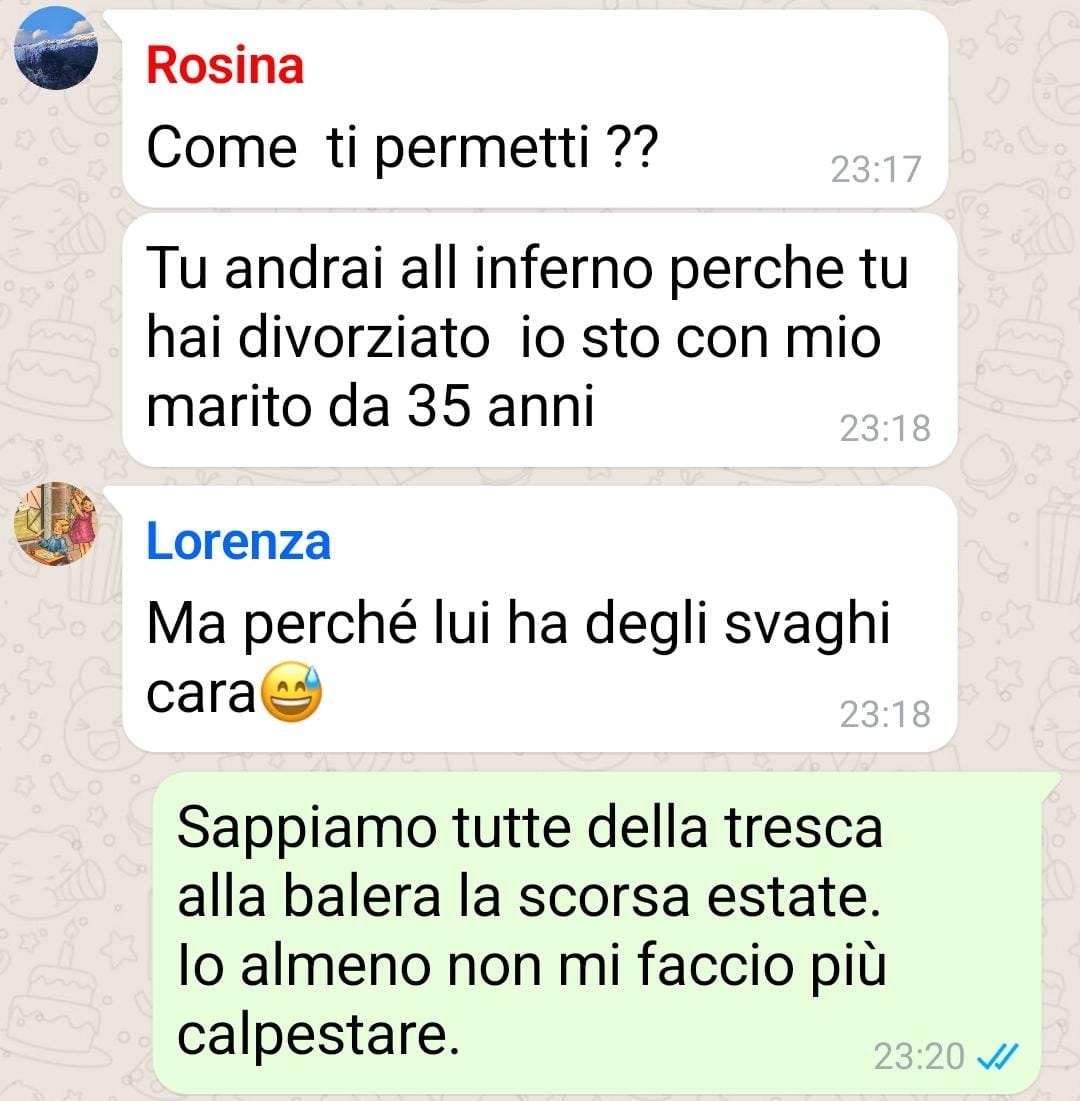
Task: Open Lorenza's illustrated profile picture
Action: point(56,524)
